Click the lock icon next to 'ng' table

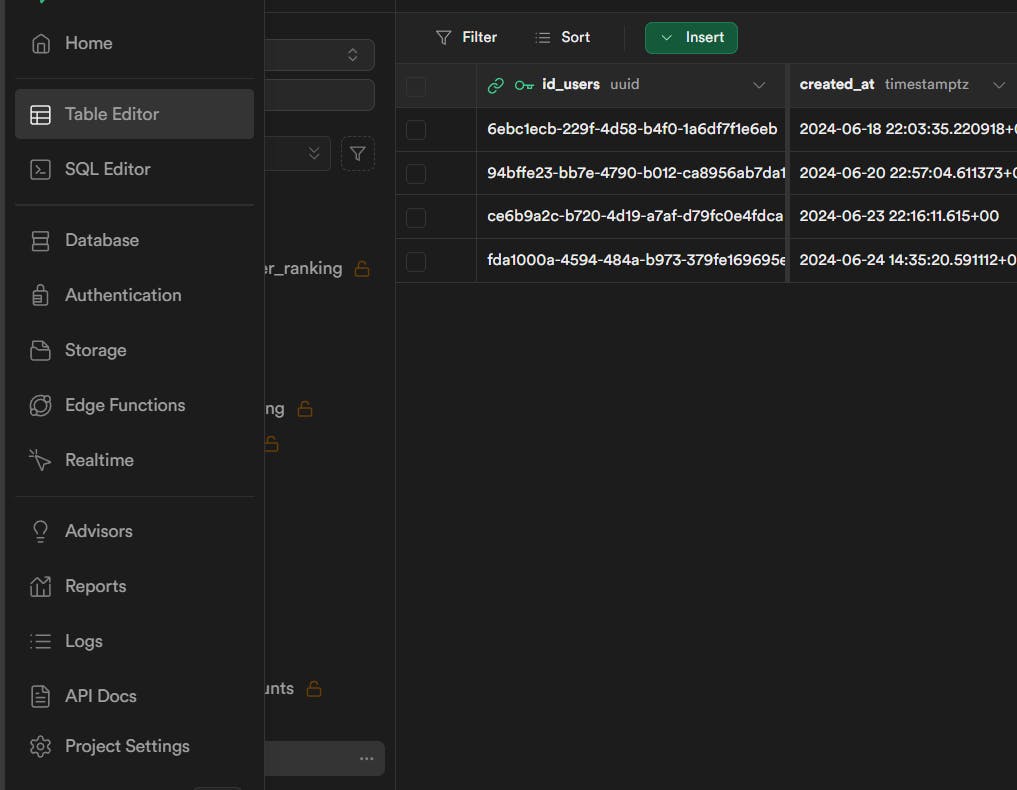(305, 409)
